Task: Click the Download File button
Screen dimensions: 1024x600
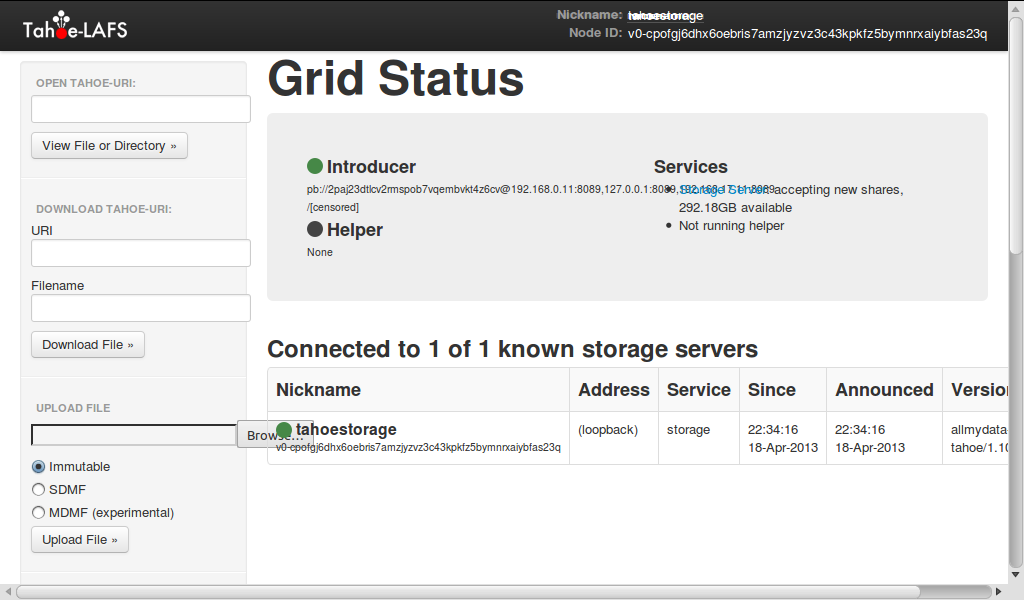Action: 88,345
